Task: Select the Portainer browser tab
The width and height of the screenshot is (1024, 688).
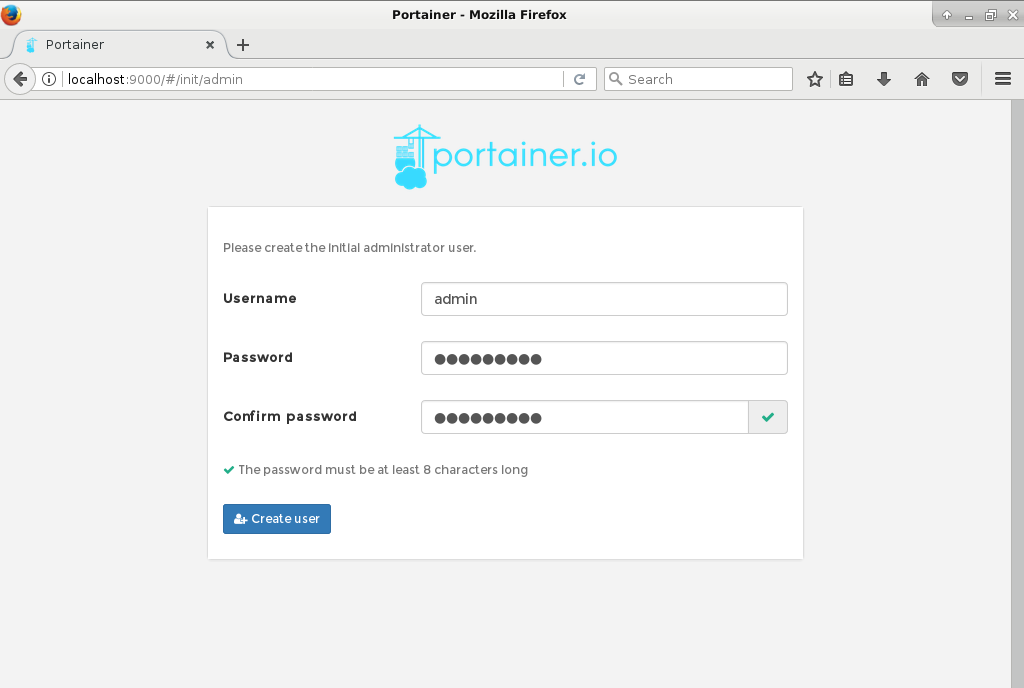Action: point(120,44)
